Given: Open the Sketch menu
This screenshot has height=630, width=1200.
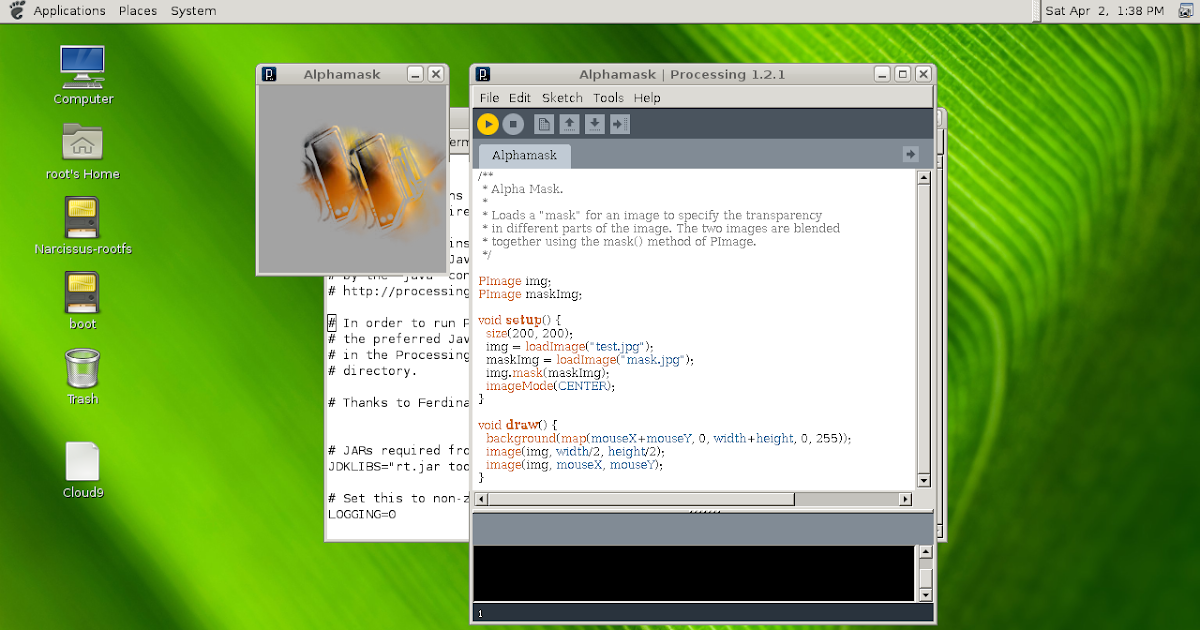Looking at the screenshot, I should [x=562, y=97].
